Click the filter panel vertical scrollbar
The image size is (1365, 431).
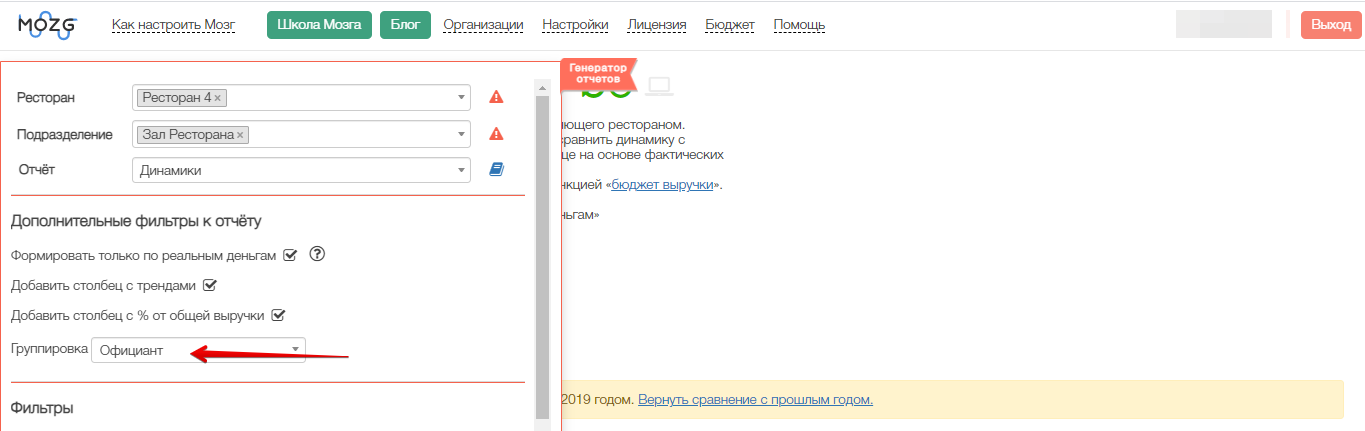543,250
